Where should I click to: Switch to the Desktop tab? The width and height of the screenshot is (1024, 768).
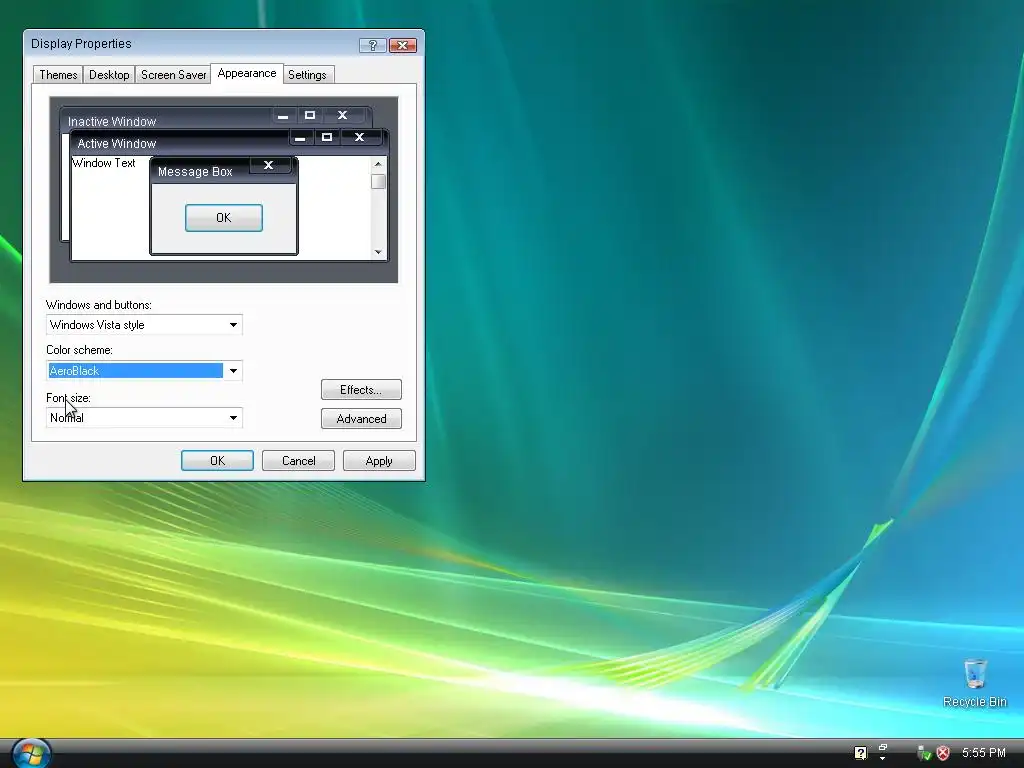109,74
